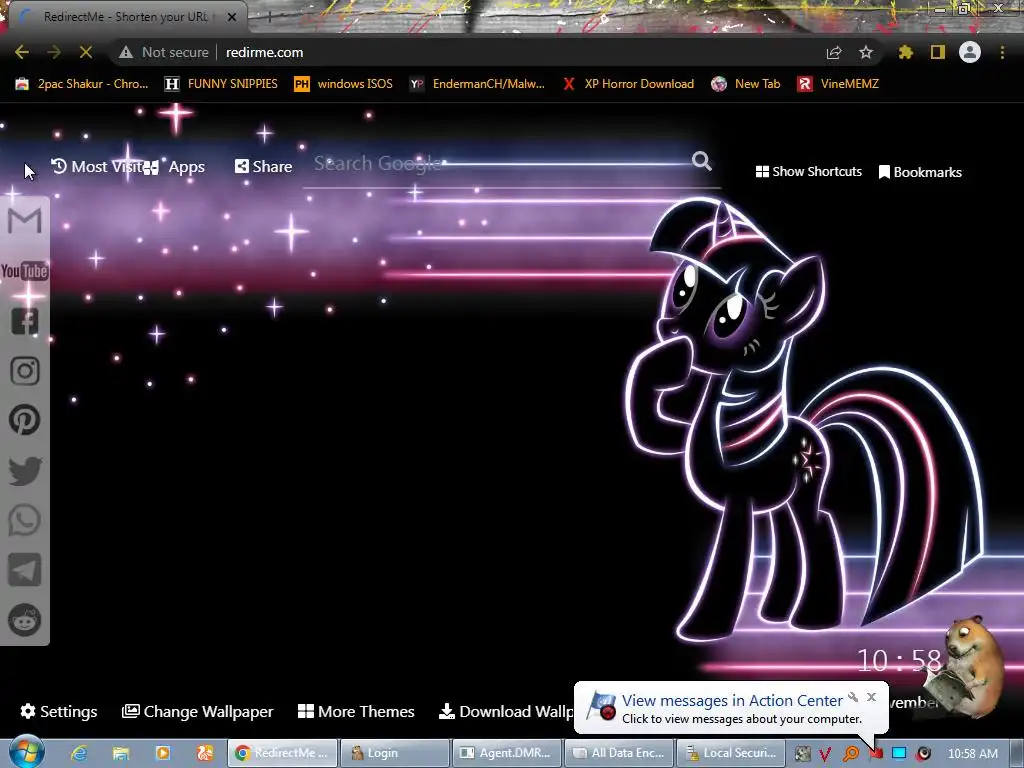
Task: Open YouTube from the left sidebar
Action: tap(25, 270)
